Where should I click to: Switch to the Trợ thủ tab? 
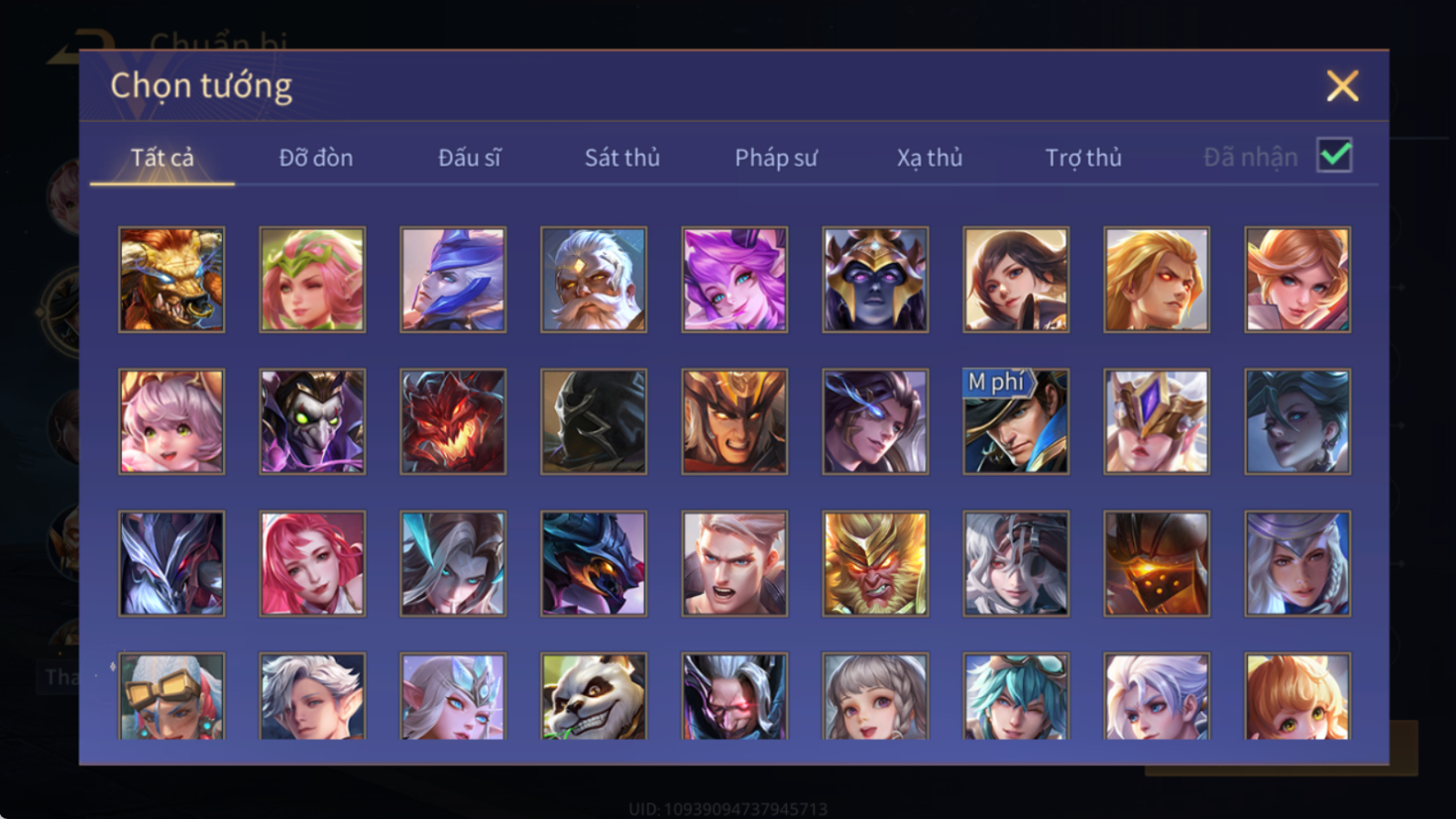1083,158
